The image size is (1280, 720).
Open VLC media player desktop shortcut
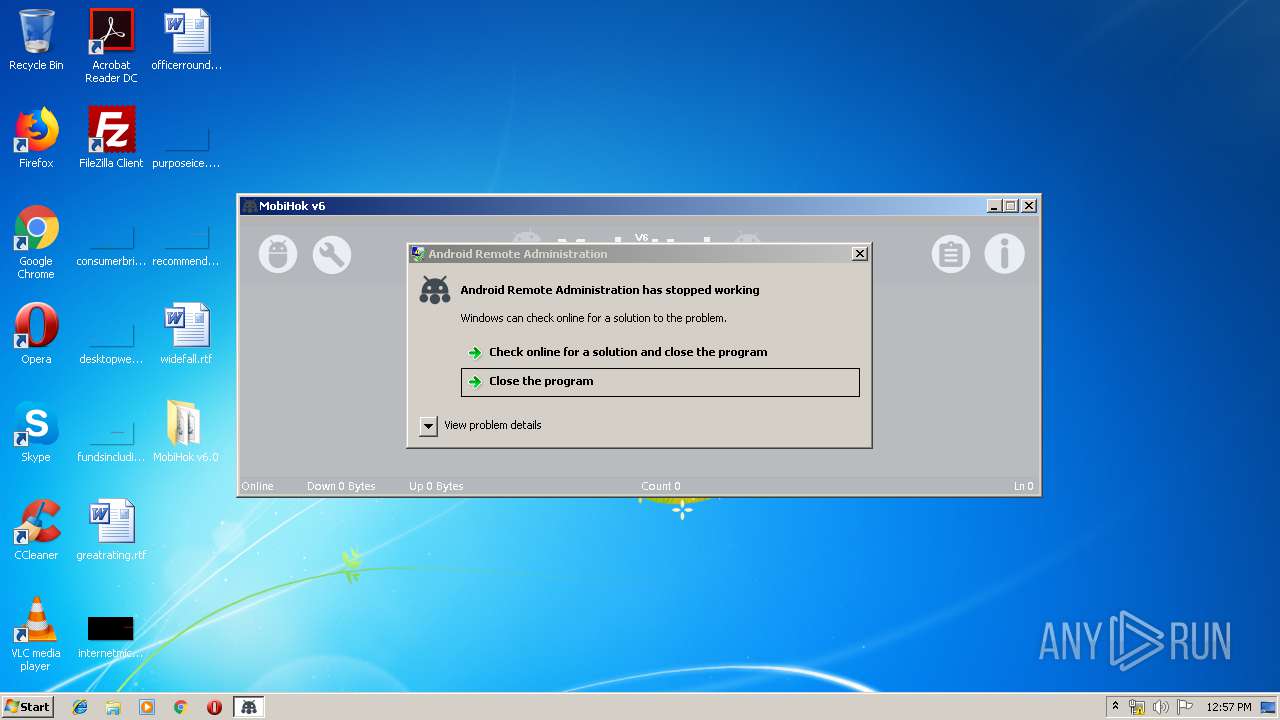click(36, 634)
